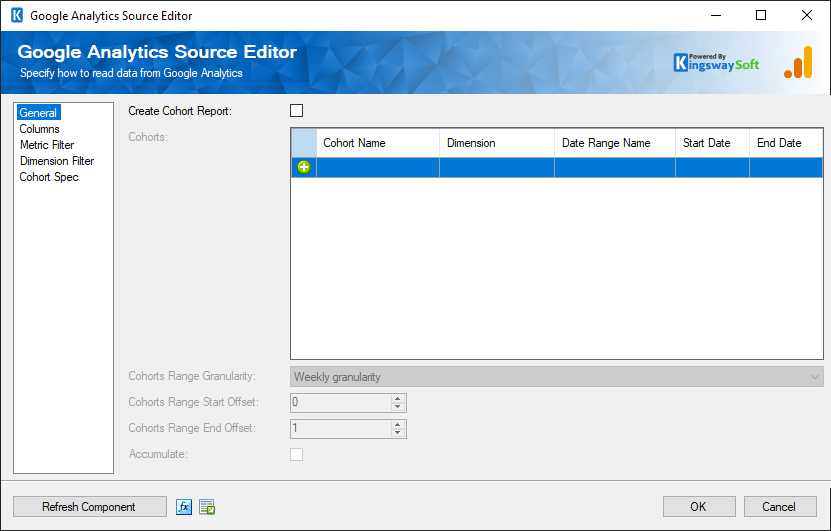Click the Dimension column header
Viewport: 831px width, 531px height.
tap(497, 143)
